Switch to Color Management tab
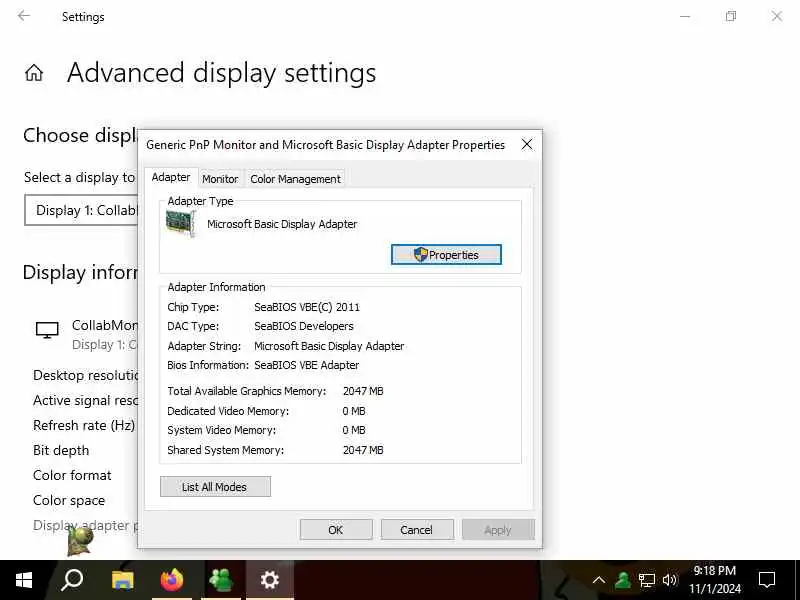This screenshot has width=800, height=600. click(295, 179)
